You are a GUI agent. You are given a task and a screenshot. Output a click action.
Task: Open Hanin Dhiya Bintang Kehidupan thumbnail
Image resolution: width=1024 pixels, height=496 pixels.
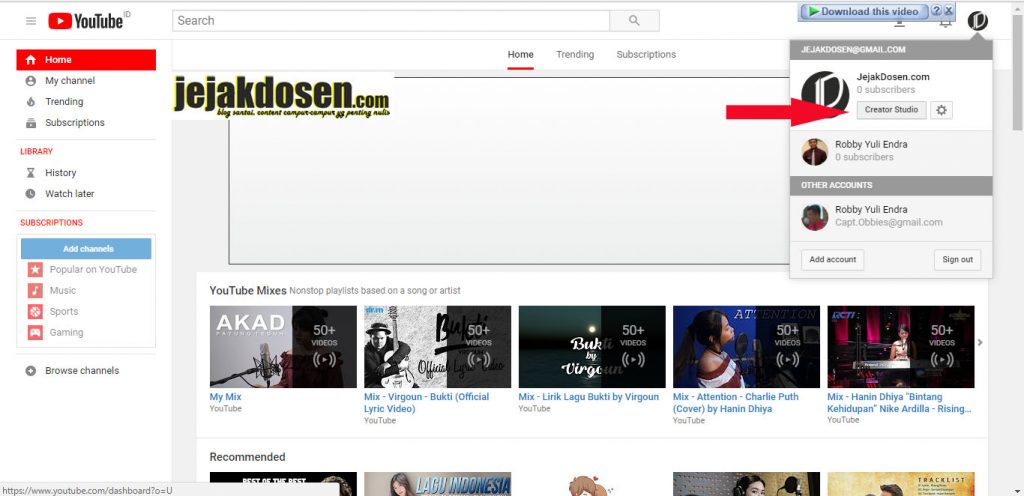[x=901, y=347]
